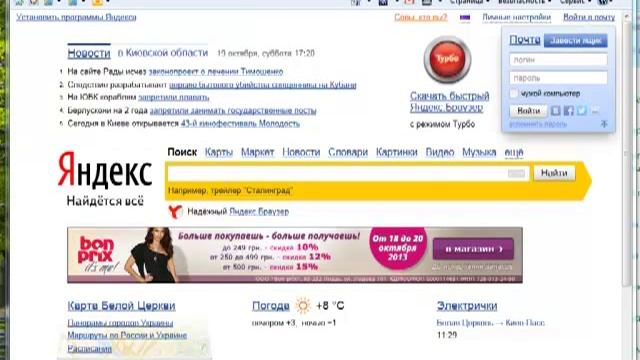Click Установить программы Яндекса link
640x360 pixels.
coord(76,17)
